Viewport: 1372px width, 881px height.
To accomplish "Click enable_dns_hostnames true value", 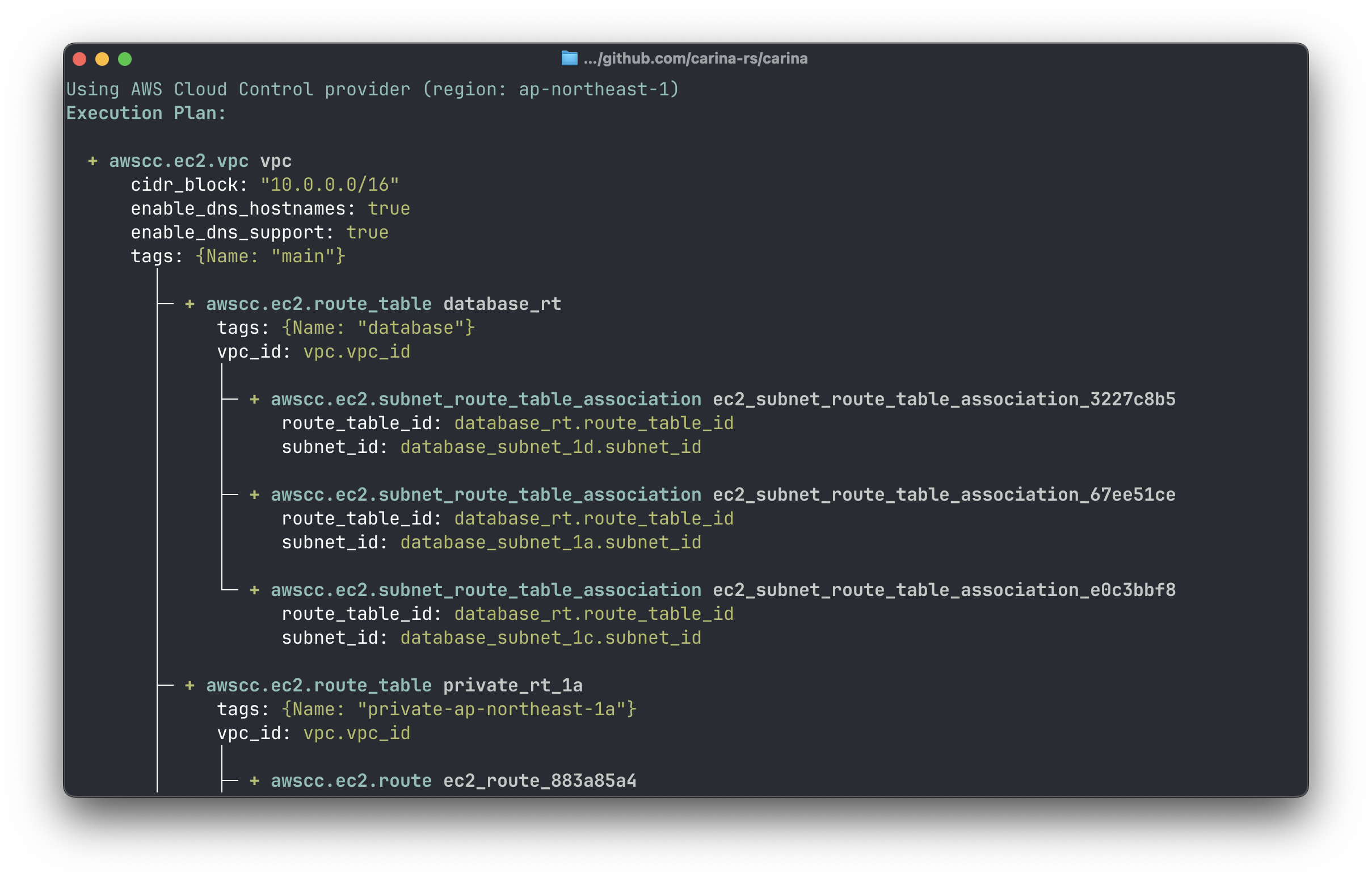I will (x=389, y=209).
